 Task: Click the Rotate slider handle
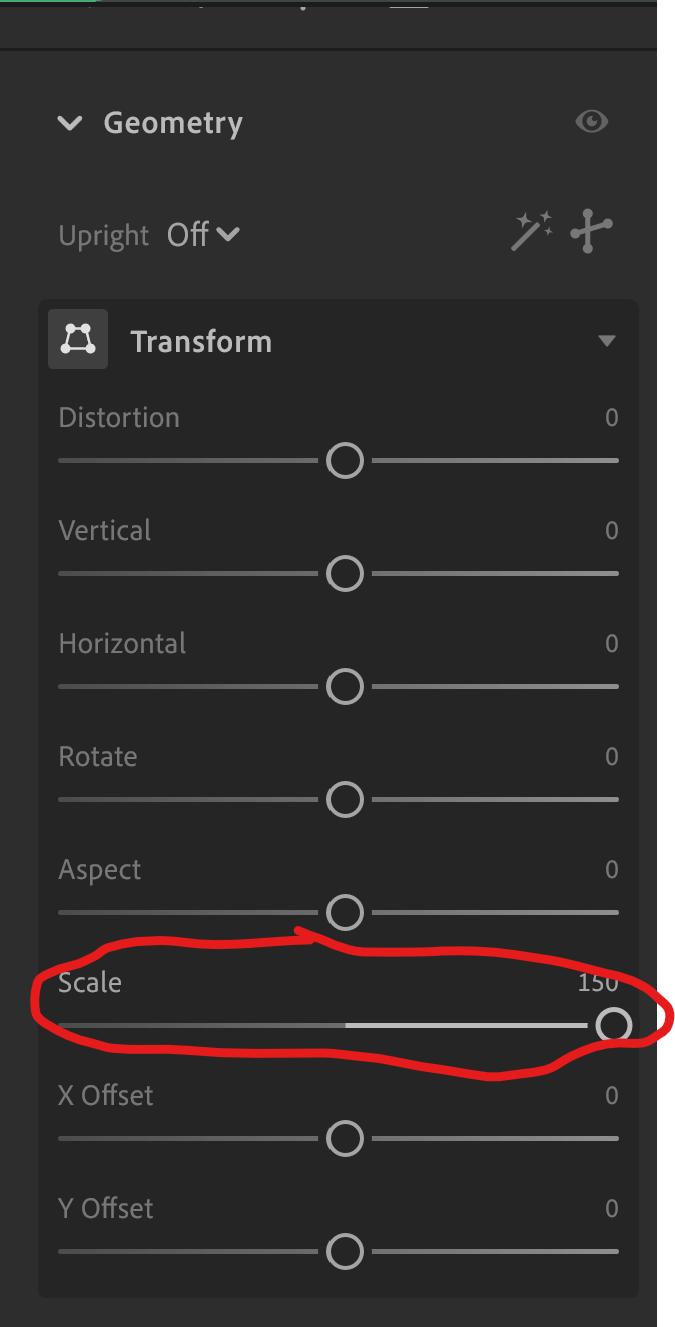[345, 799]
